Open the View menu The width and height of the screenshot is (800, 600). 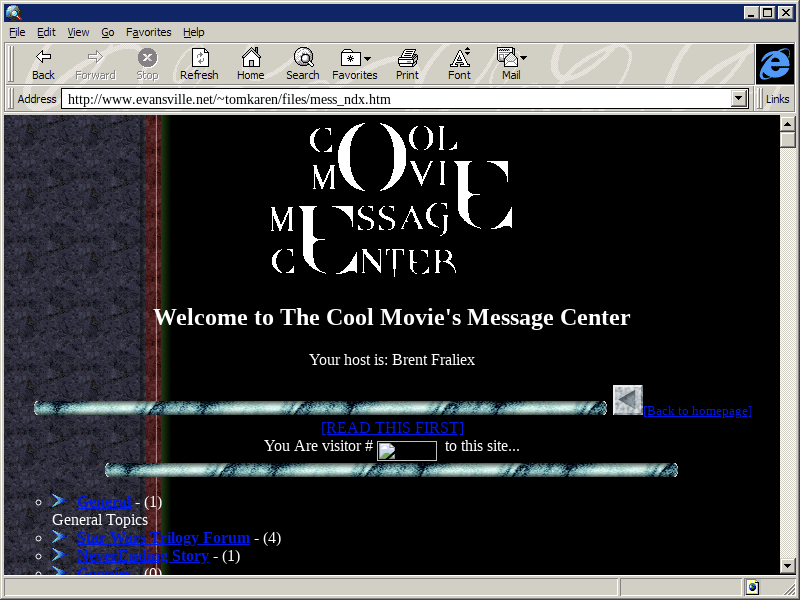[78, 32]
